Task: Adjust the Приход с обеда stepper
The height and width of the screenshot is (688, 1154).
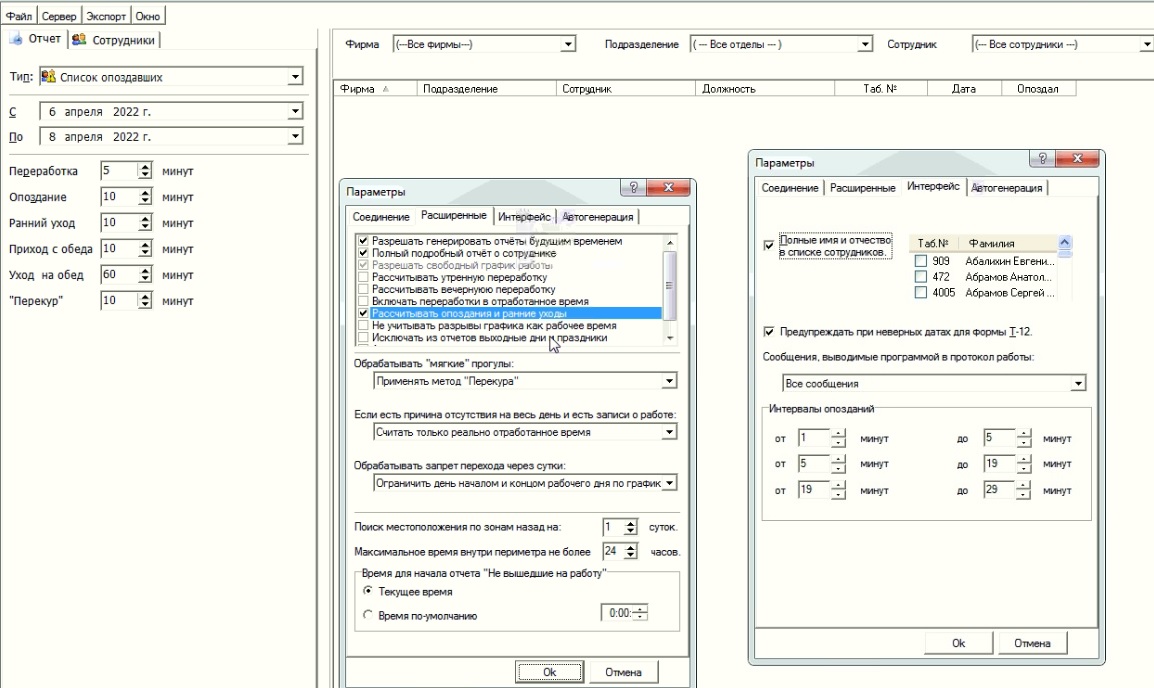Action: pyautogui.click(x=145, y=249)
